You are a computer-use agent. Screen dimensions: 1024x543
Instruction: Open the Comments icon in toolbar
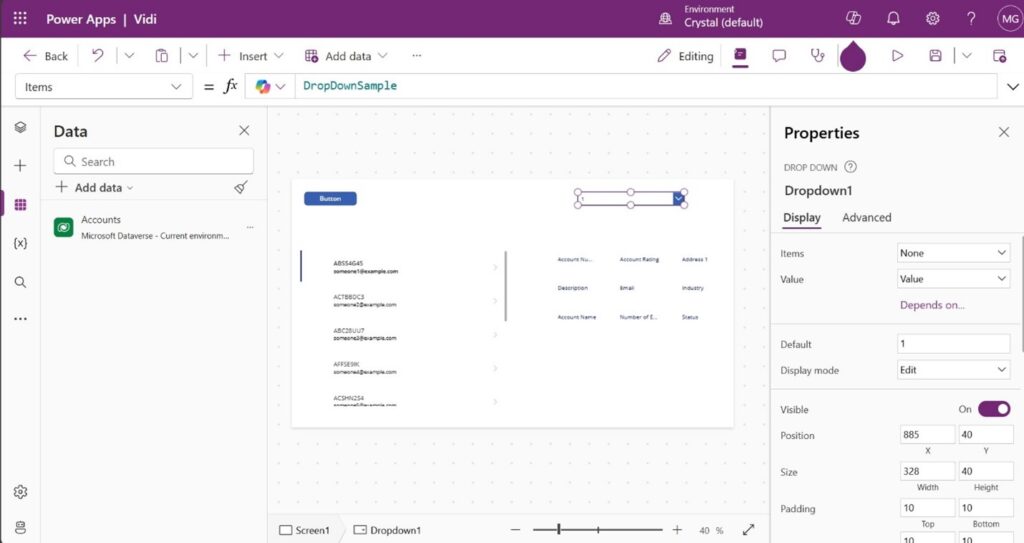click(779, 56)
